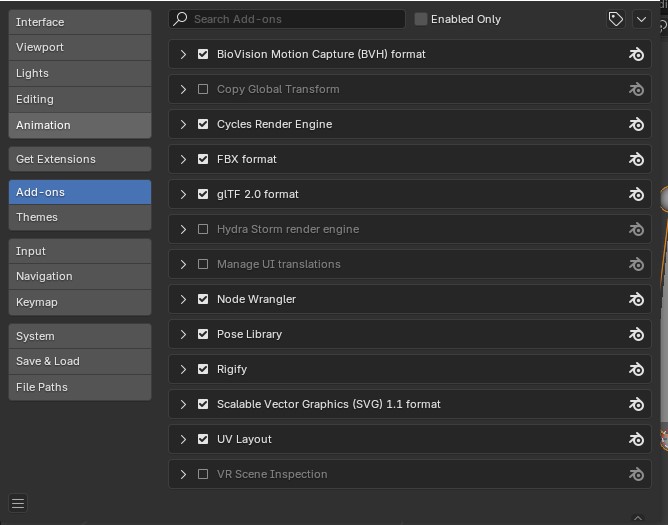The image size is (668, 525).
Task: Expand the Cycles Render Engine details chevron
Action: [183, 124]
